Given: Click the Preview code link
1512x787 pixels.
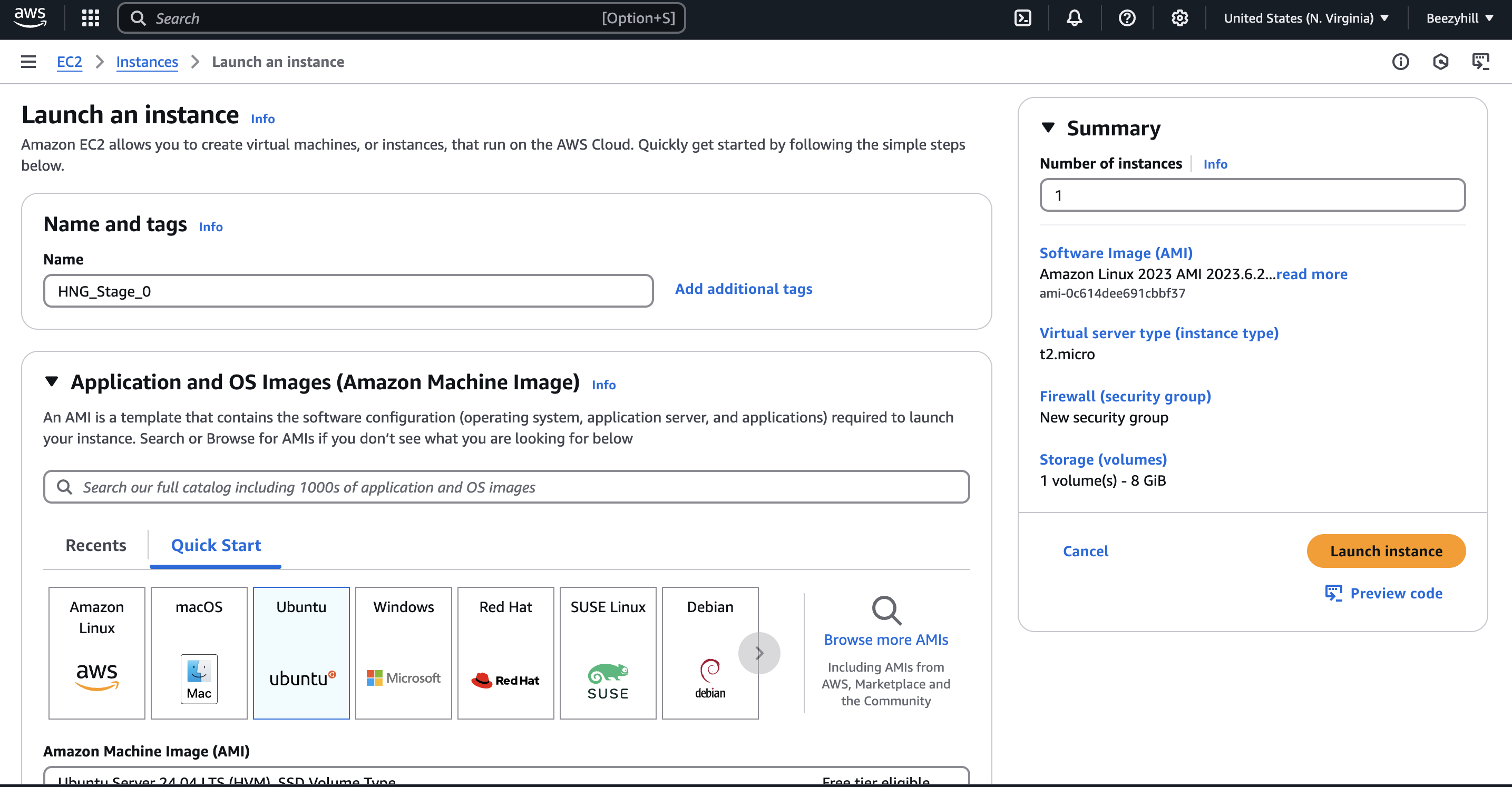Looking at the screenshot, I should point(1397,593).
